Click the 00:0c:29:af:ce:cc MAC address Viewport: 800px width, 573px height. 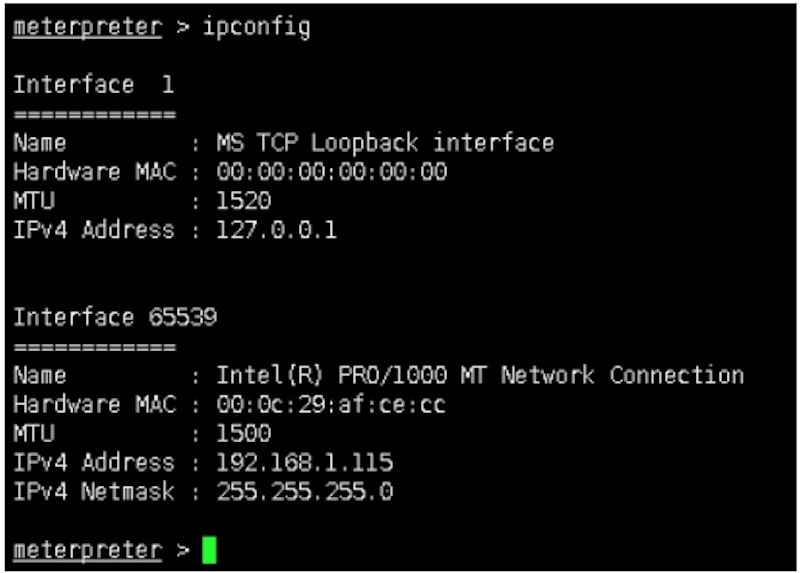(x=331, y=404)
